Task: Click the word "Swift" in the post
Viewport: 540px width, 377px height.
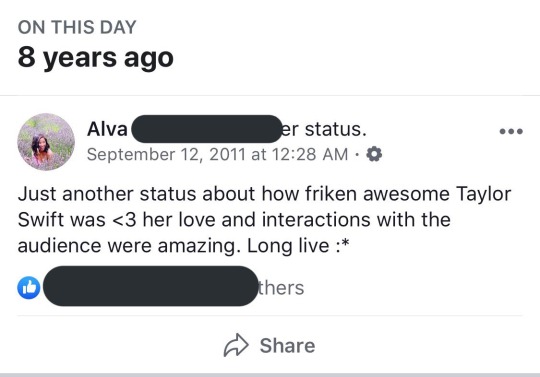Action: [x=41, y=220]
